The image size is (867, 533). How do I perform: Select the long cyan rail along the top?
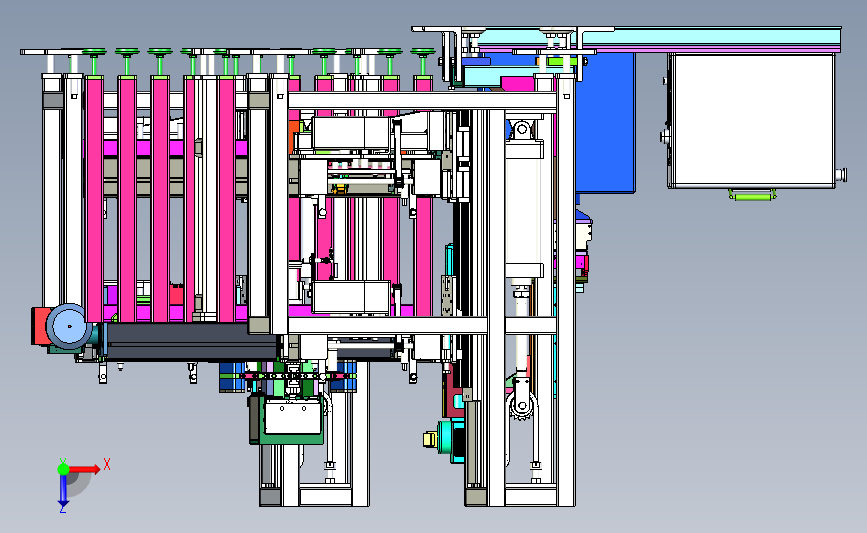point(658,39)
